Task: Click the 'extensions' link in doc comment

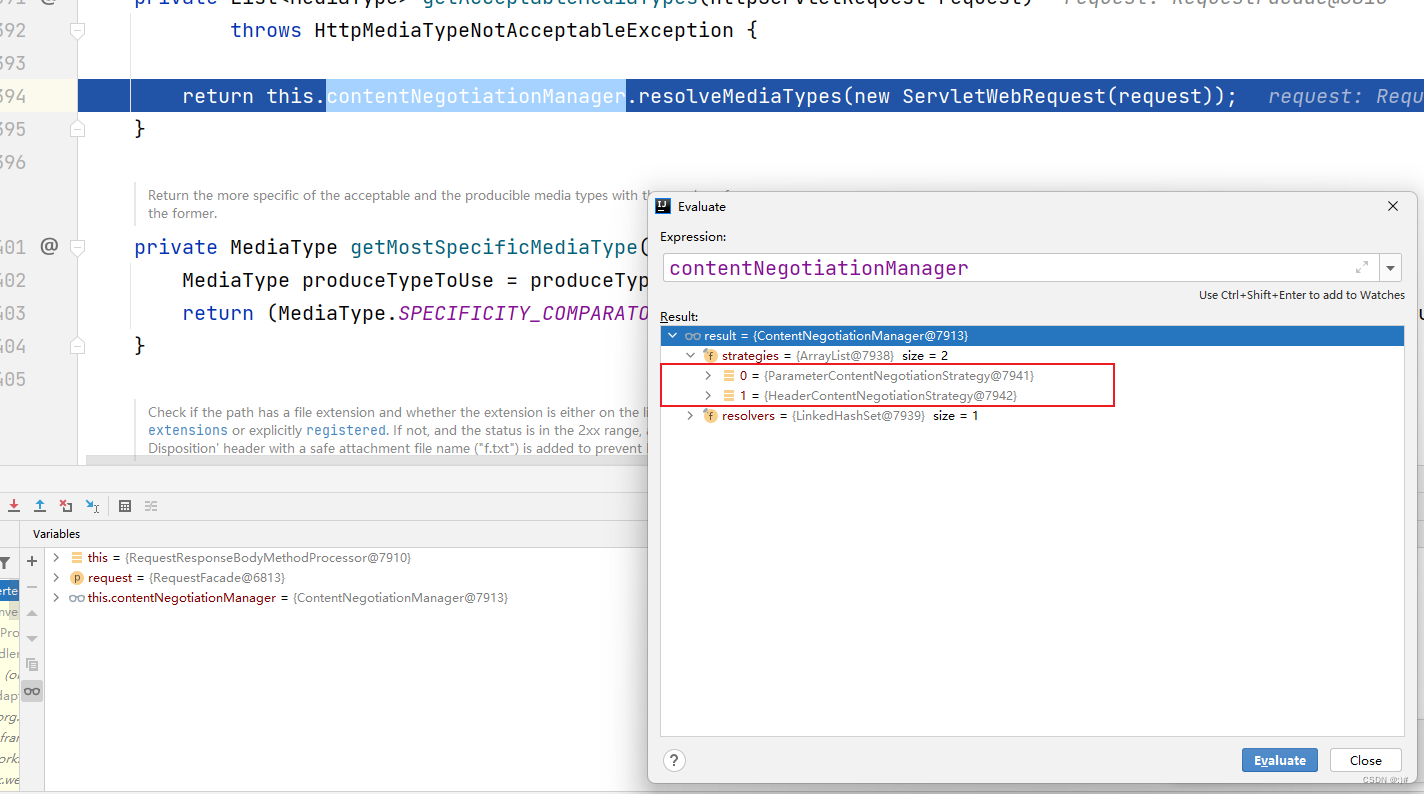Action: [188, 430]
